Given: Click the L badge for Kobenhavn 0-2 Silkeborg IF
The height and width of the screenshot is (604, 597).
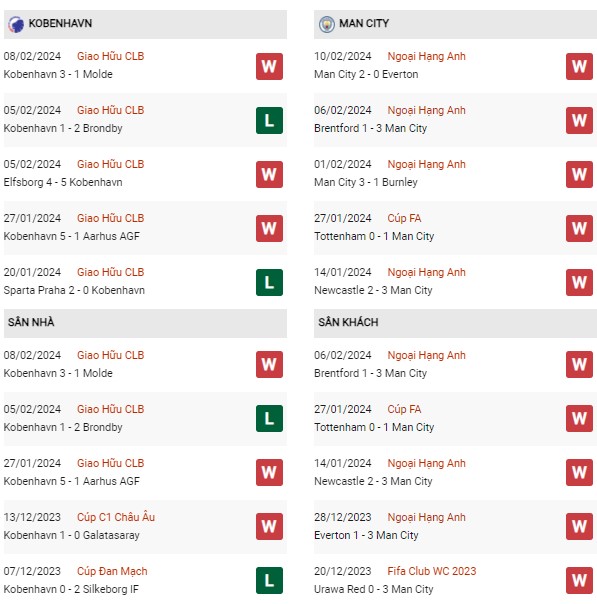Looking at the screenshot, I should (x=269, y=581).
